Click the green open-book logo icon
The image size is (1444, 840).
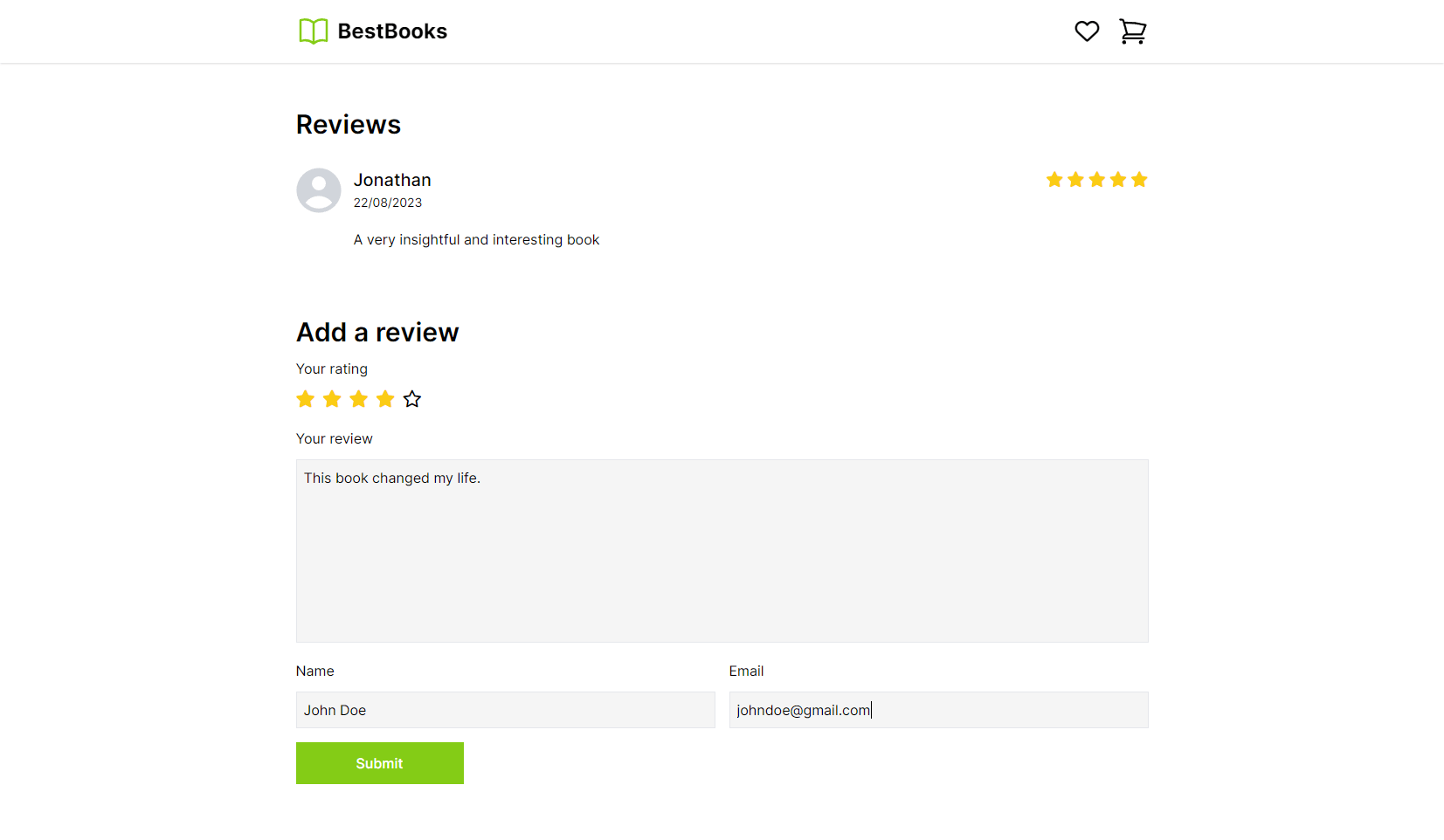pos(314,31)
